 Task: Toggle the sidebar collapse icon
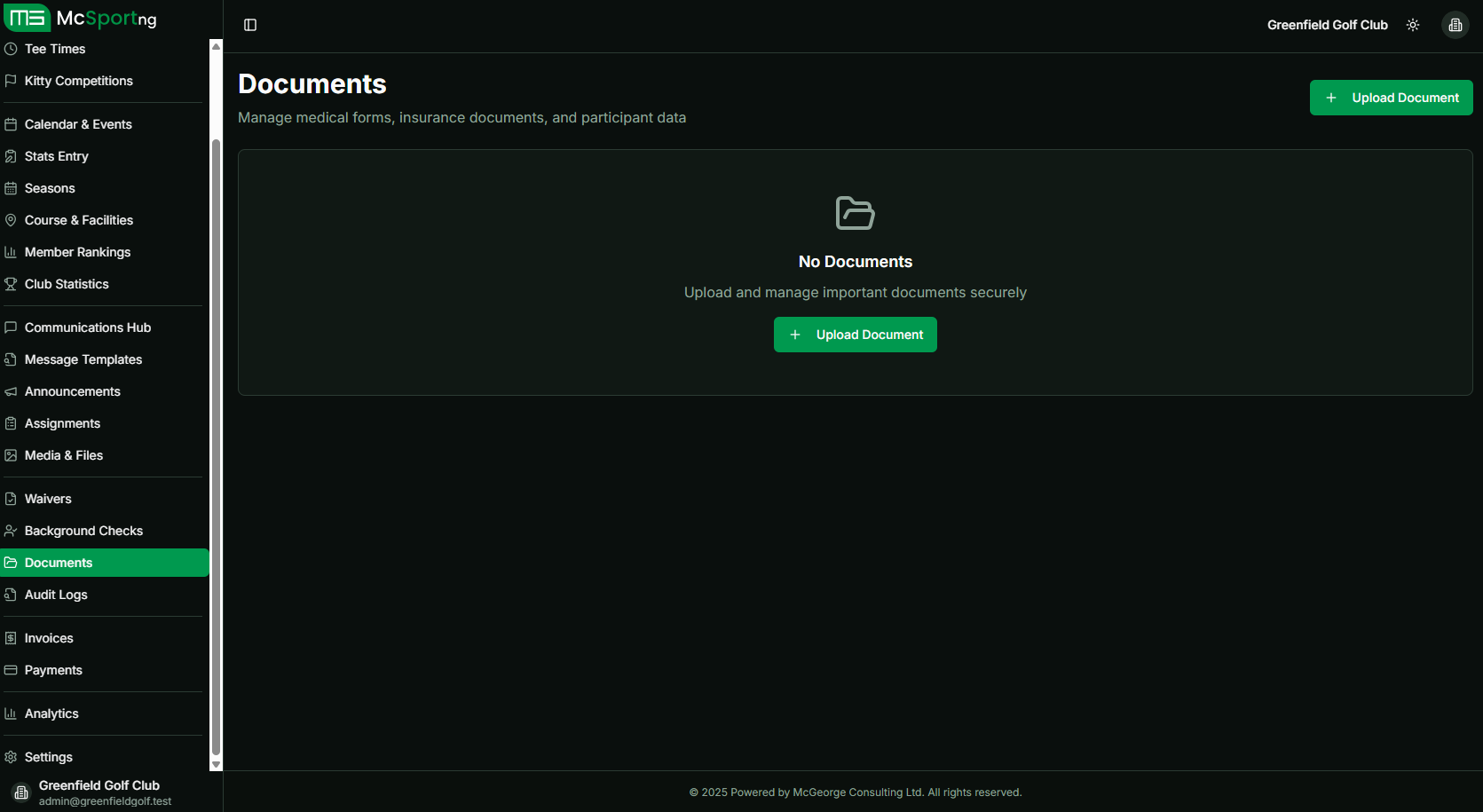[x=250, y=25]
